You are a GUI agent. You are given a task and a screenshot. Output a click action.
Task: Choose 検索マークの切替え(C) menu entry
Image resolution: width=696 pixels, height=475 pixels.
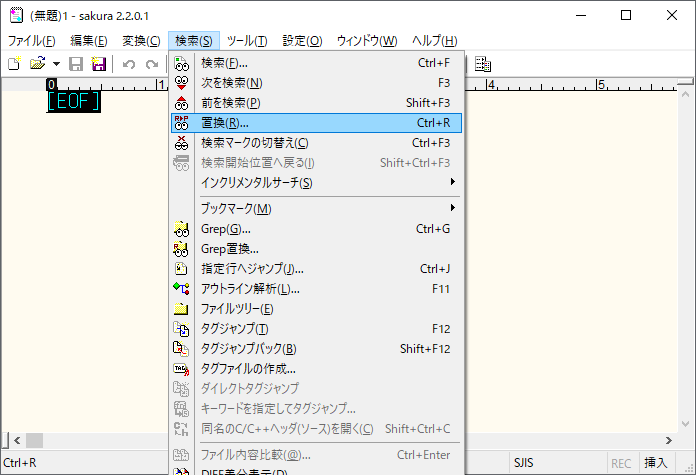tap(316, 143)
